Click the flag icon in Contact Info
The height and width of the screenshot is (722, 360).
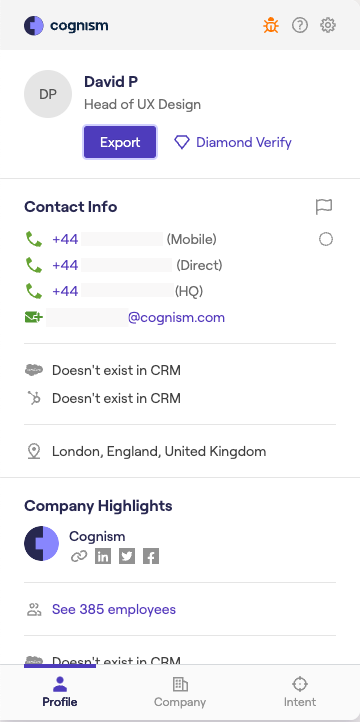point(324,207)
